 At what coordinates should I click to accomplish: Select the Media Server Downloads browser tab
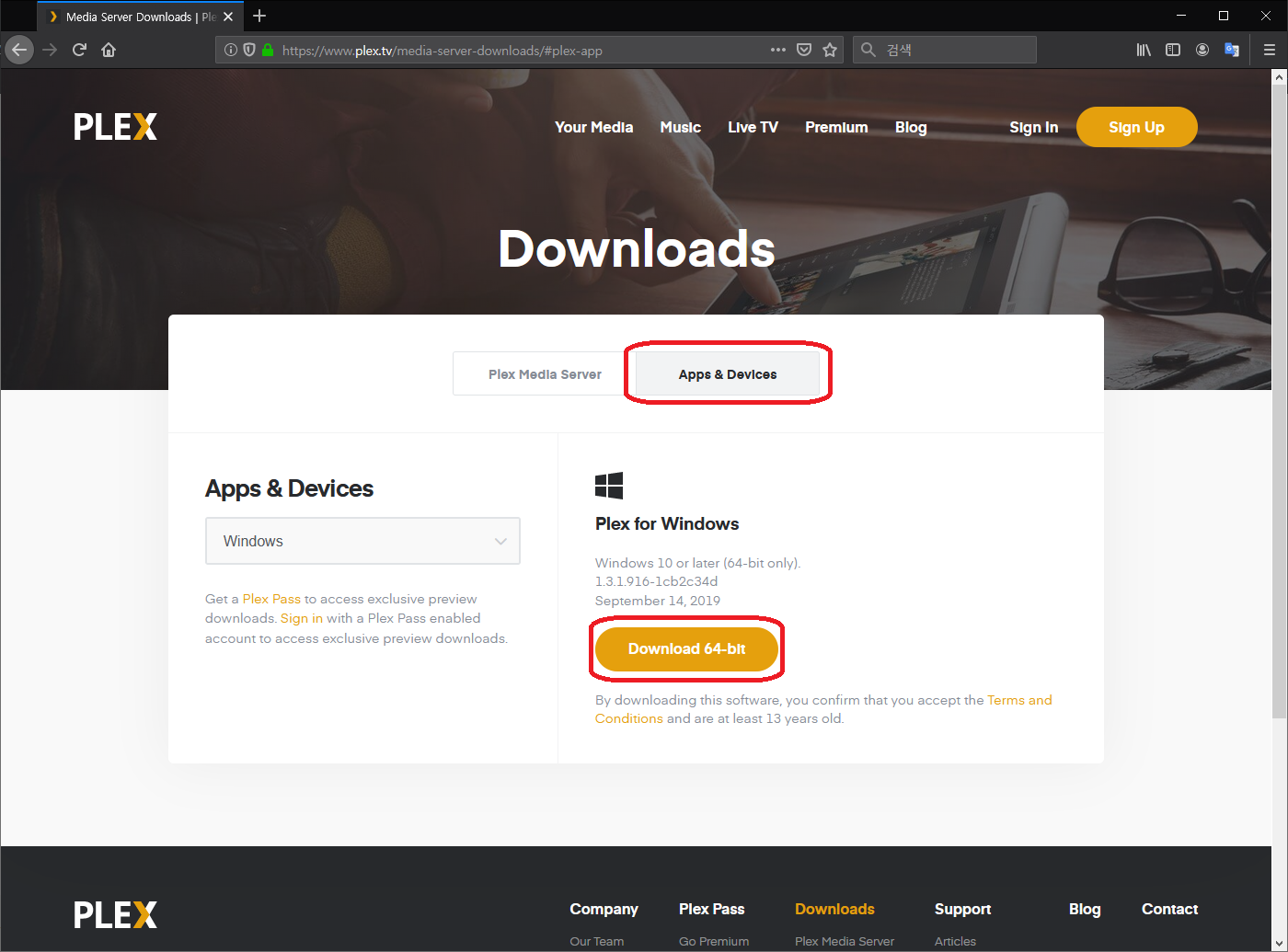139,17
